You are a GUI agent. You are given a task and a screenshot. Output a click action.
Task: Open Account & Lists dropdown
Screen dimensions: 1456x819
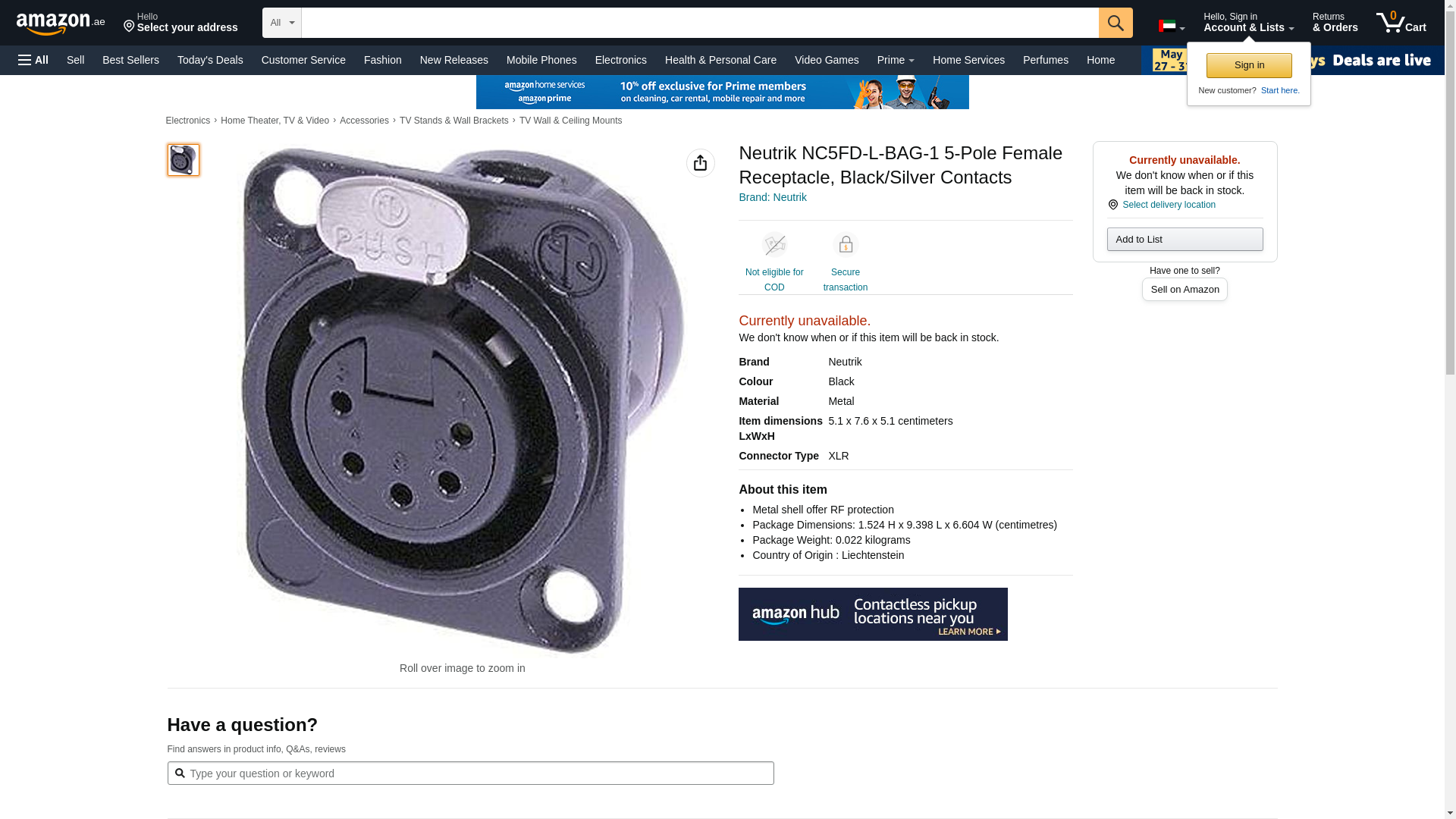1248,23
